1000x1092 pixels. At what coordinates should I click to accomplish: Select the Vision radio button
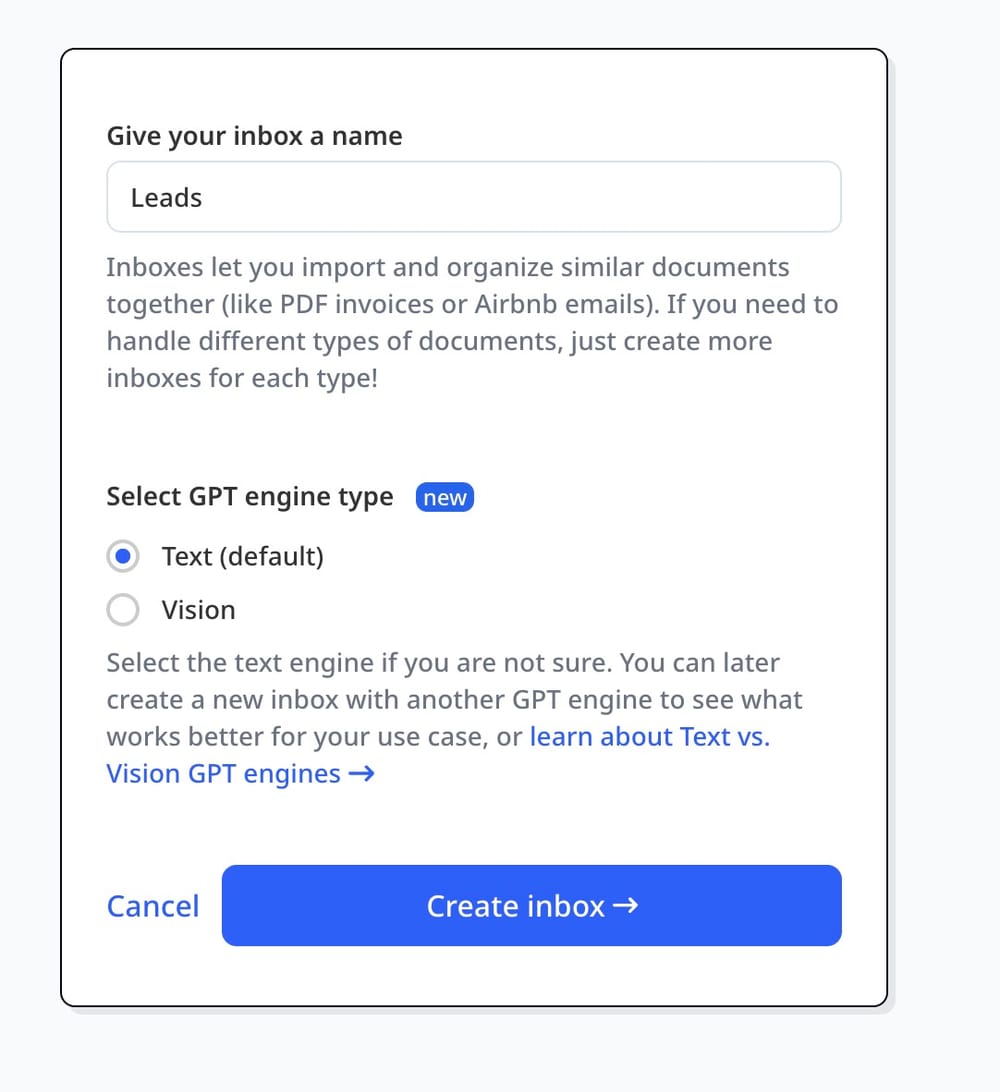(123, 610)
